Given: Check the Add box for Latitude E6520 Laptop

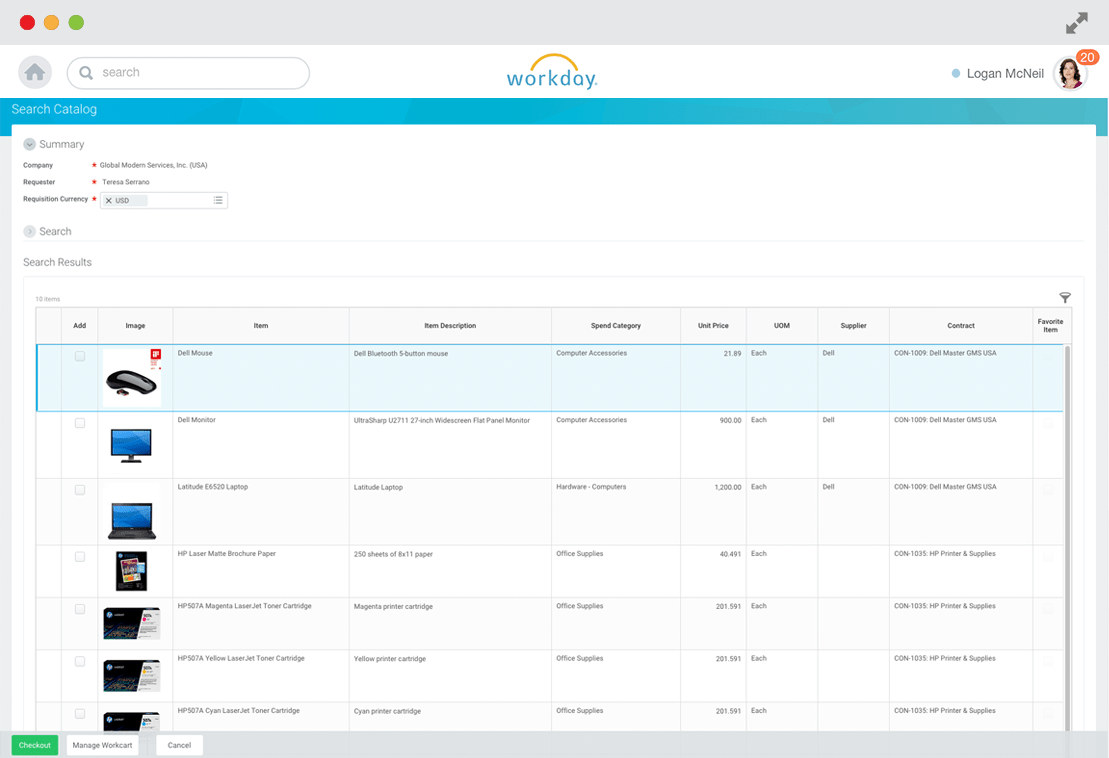Looking at the screenshot, I should 80,490.
